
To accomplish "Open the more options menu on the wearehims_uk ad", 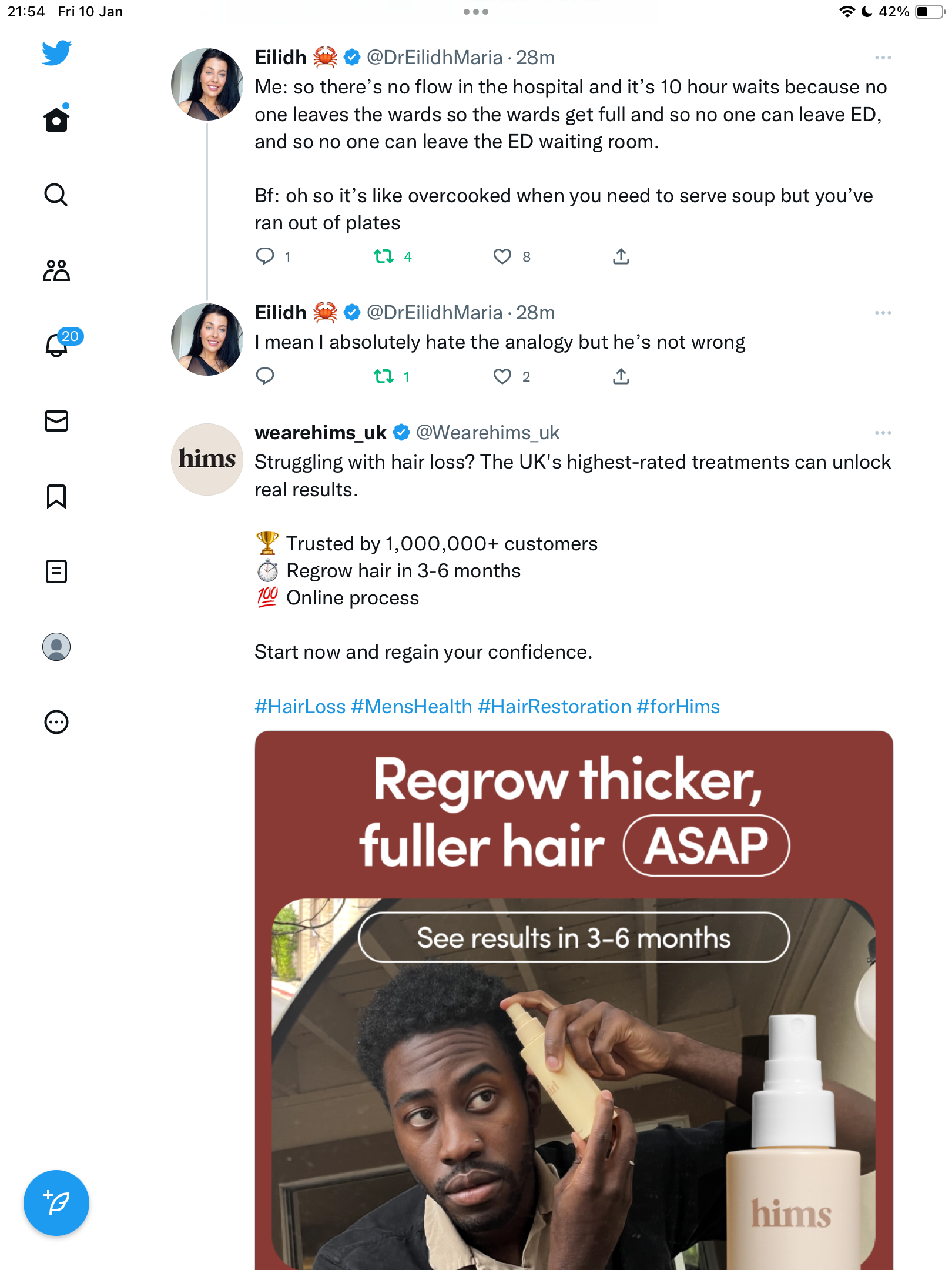I will pyautogui.click(x=883, y=433).
